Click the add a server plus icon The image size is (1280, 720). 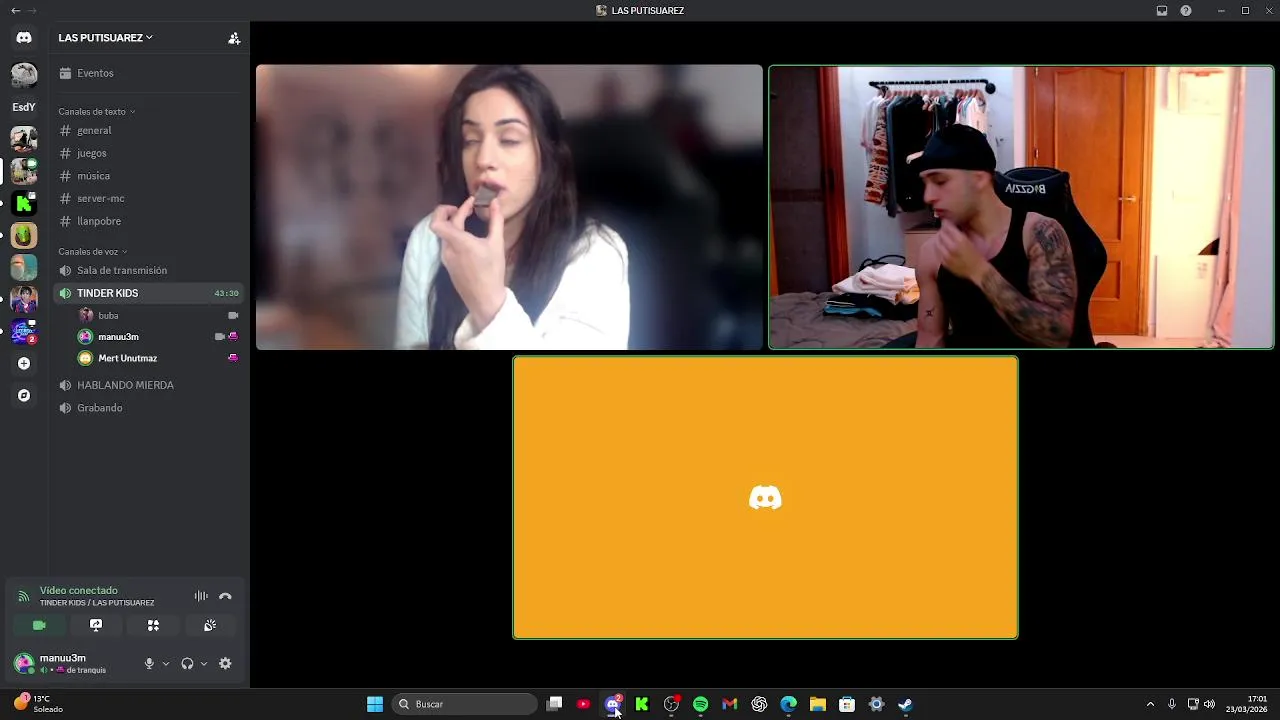24,364
